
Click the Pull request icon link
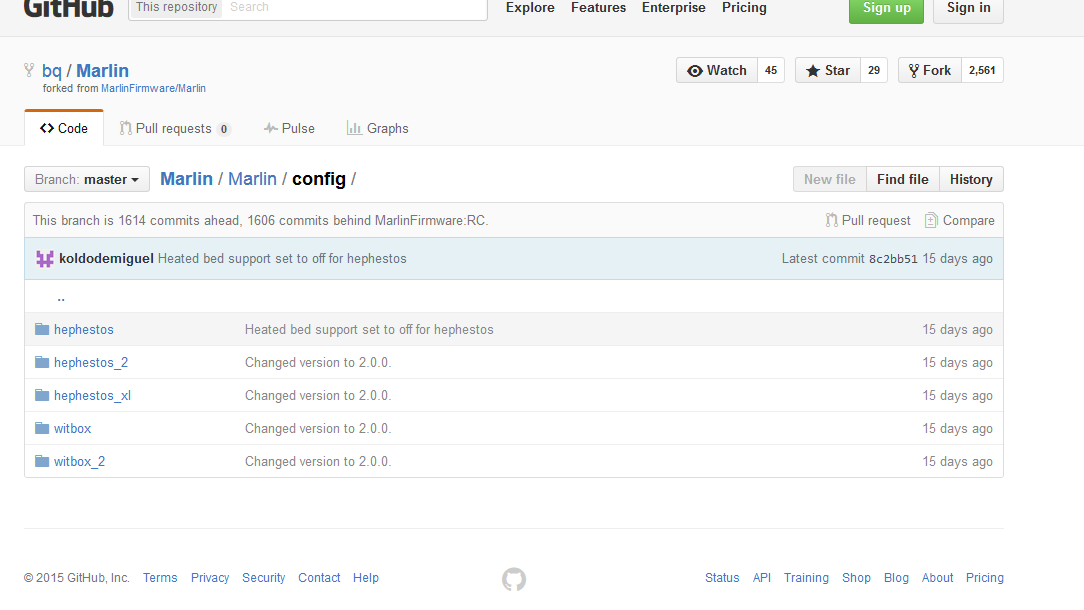(831, 221)
